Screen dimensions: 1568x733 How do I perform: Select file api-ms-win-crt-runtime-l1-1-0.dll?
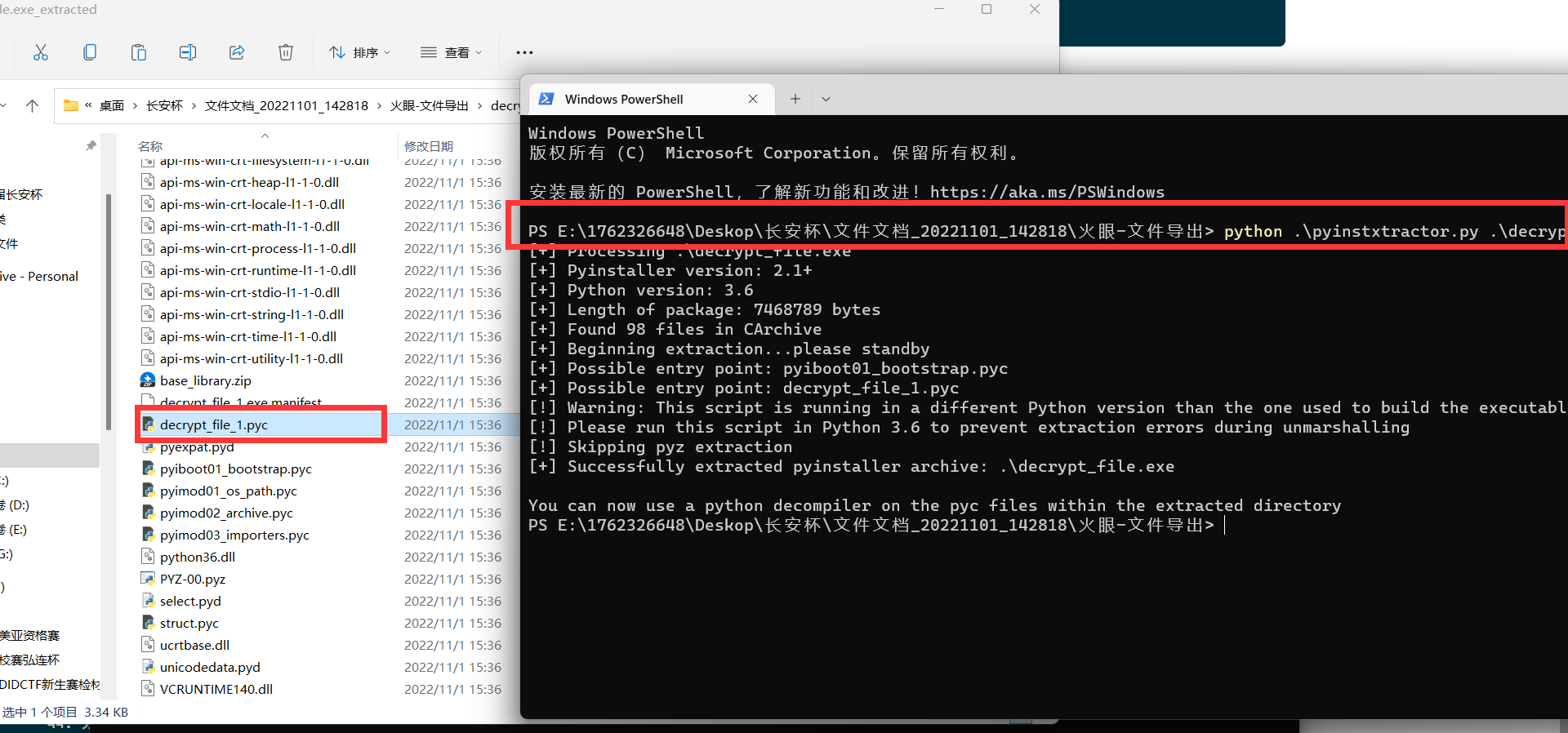tap(258, 270)
